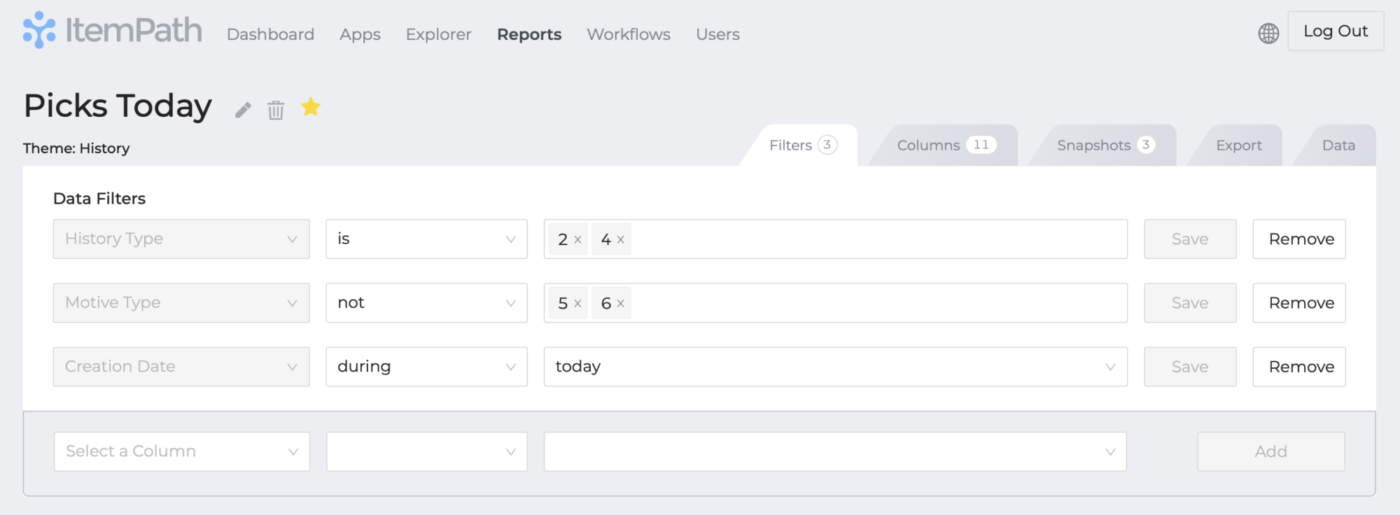Open the Dashboard menu item
1400x515 pixels.
coord(270,35)
